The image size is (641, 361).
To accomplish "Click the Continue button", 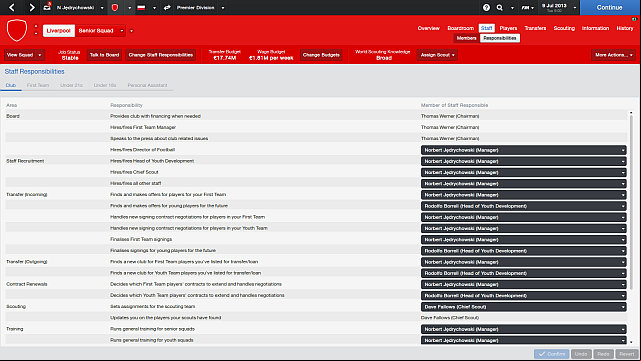I will 609,7.
